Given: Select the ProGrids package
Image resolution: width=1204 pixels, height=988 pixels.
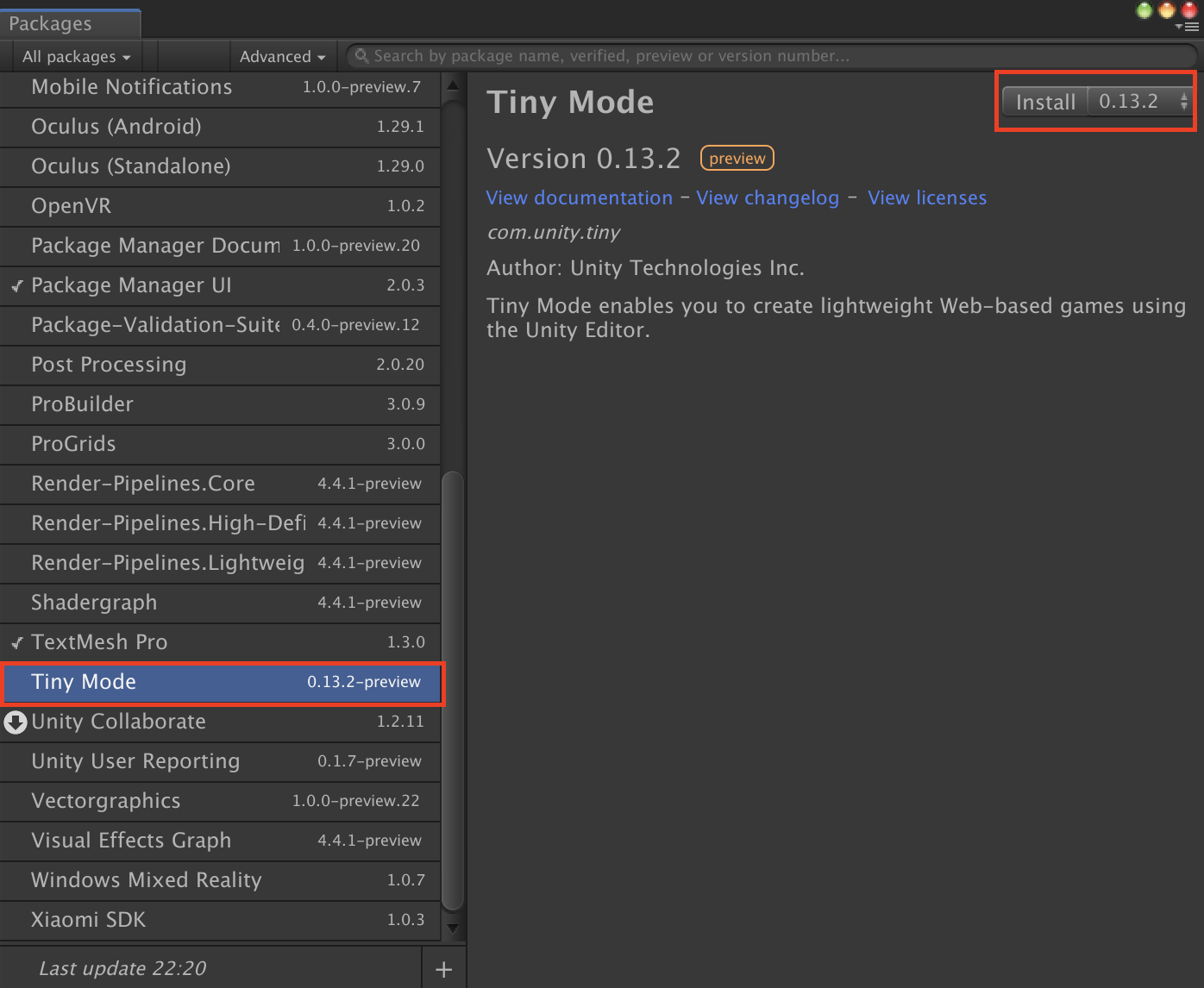Looking at the screenshot, I should click(x=220, y=444).
